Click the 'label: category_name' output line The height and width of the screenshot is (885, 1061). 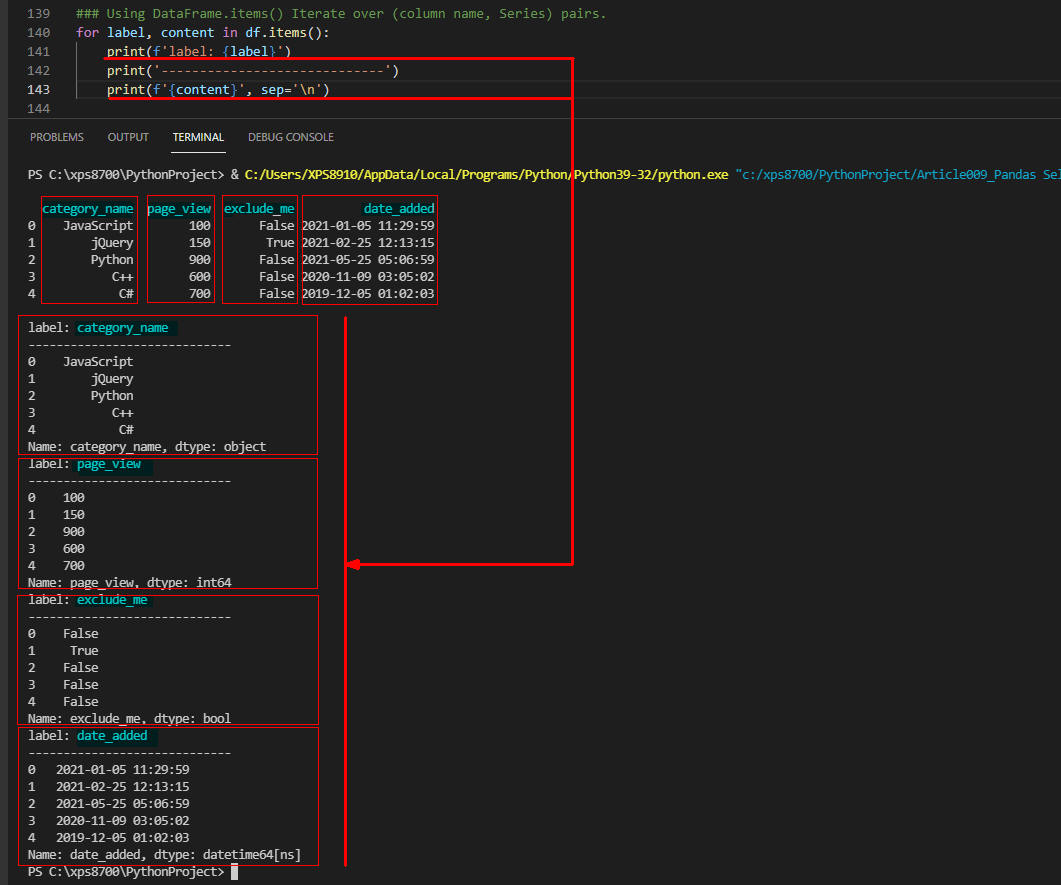98,327
